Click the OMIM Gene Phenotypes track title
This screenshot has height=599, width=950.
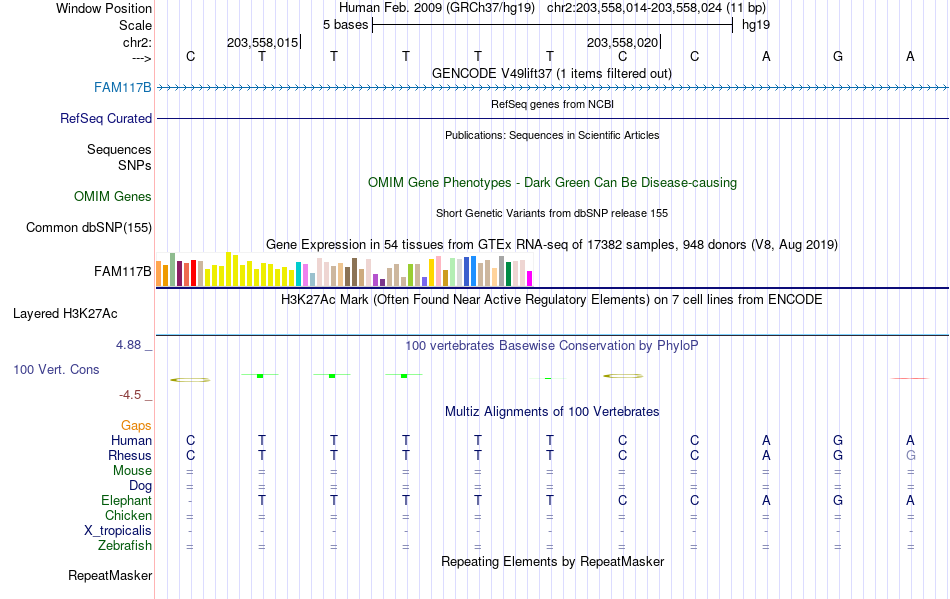coord(552,183)
